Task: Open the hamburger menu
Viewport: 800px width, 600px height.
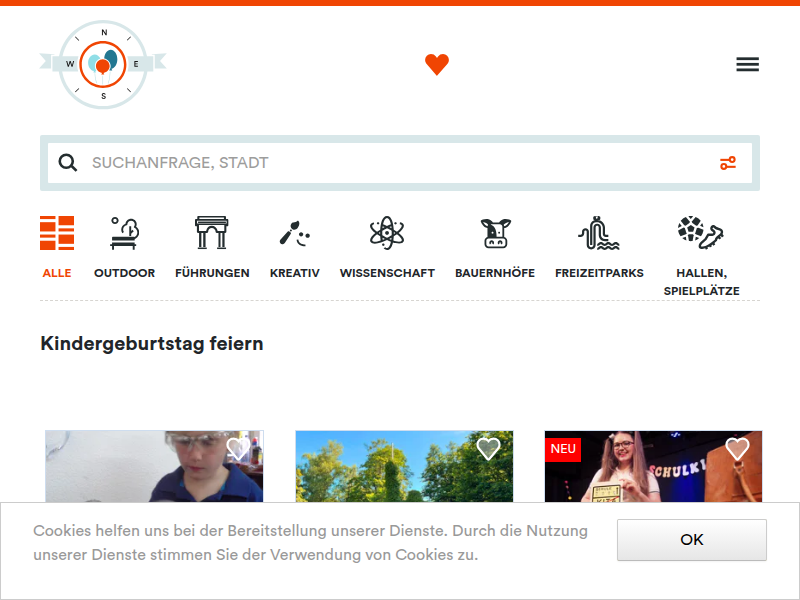Action: [747, 64]
